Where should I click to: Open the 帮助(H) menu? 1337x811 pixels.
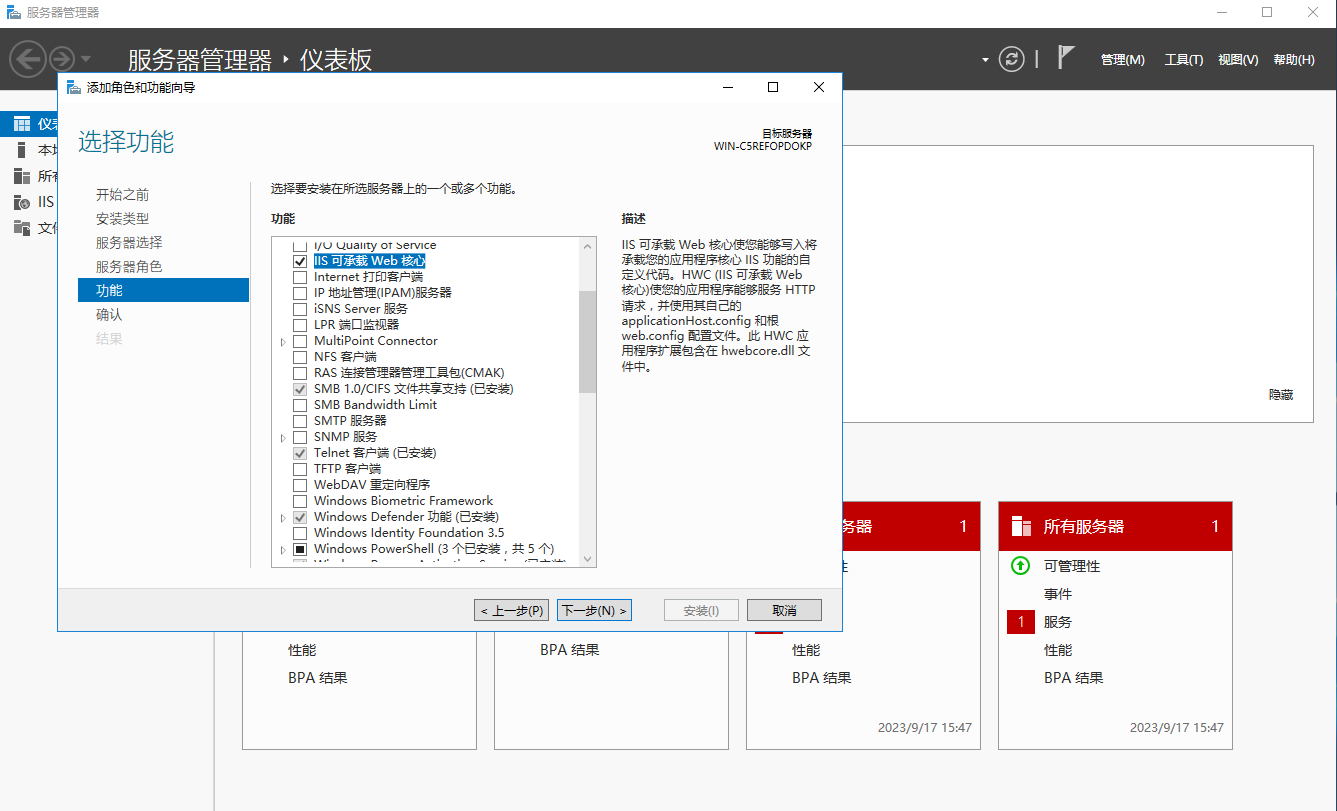pyautogui.click(x=1294, y=60)
